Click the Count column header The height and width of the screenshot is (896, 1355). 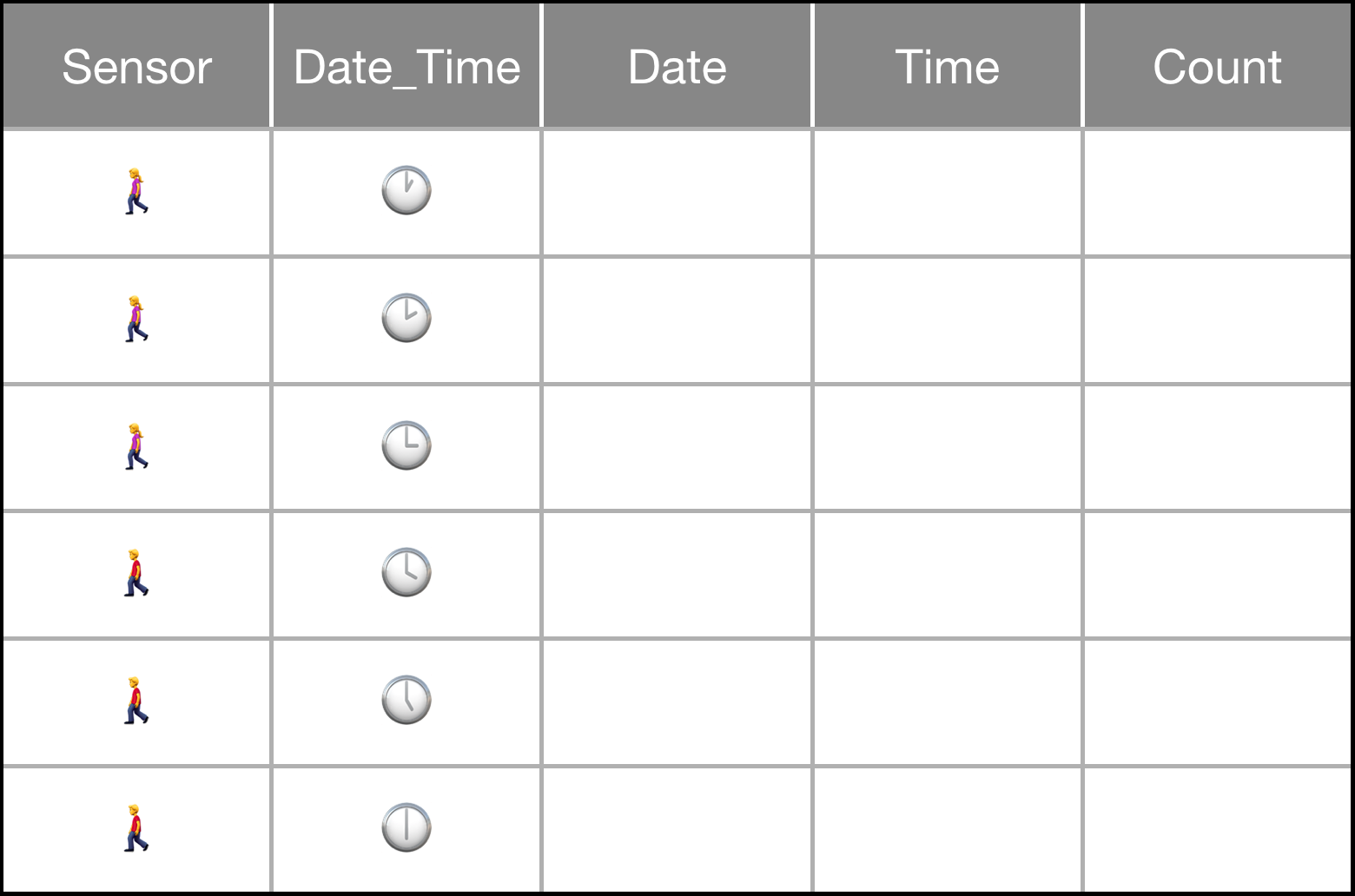(1218, 66)
